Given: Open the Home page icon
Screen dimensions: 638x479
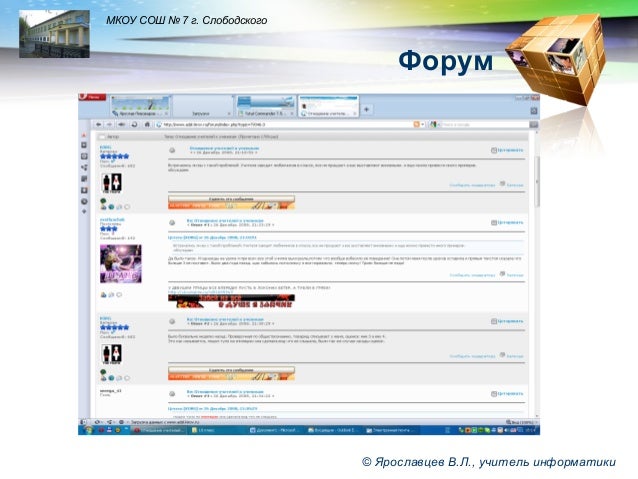Looking at the screenshot, I should [x=147, y=125].
